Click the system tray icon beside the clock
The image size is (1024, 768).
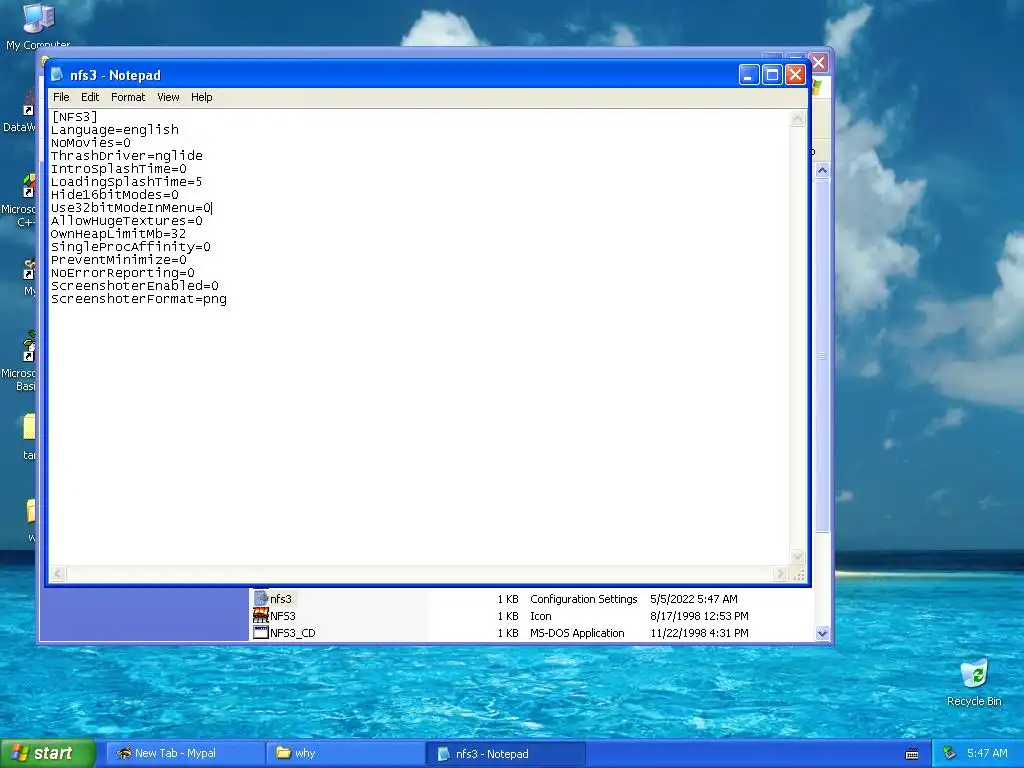[x=950, y=753]
